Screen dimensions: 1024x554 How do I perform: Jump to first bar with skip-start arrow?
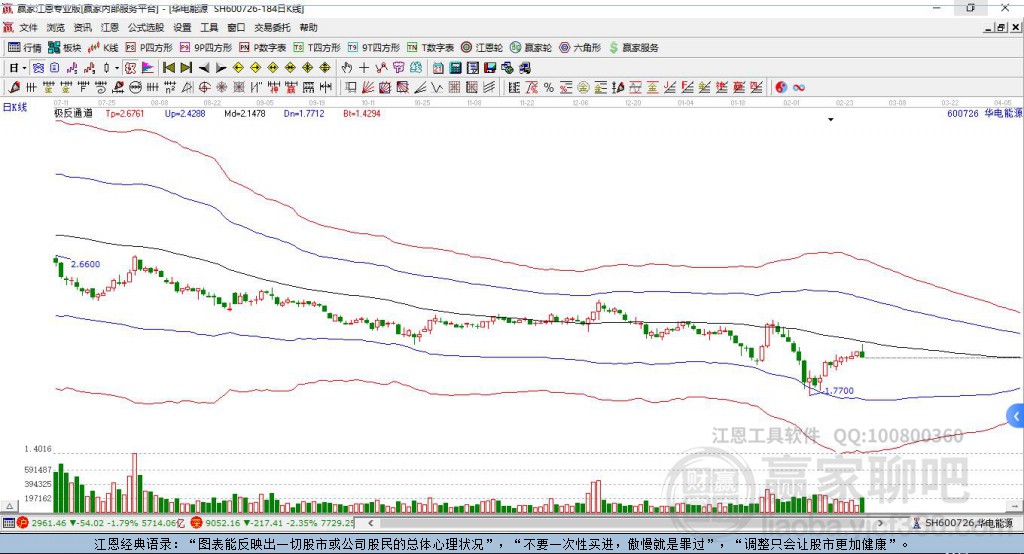pos(168,67)
